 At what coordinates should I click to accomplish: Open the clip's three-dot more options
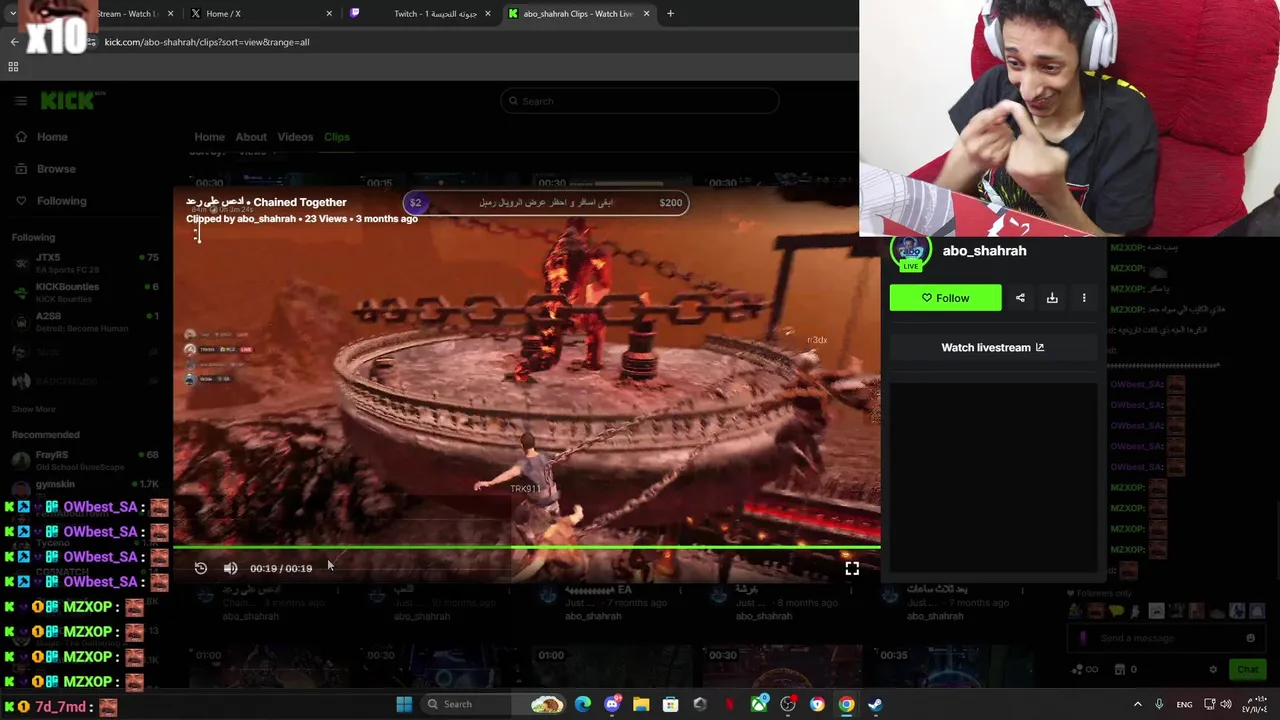1084,298
